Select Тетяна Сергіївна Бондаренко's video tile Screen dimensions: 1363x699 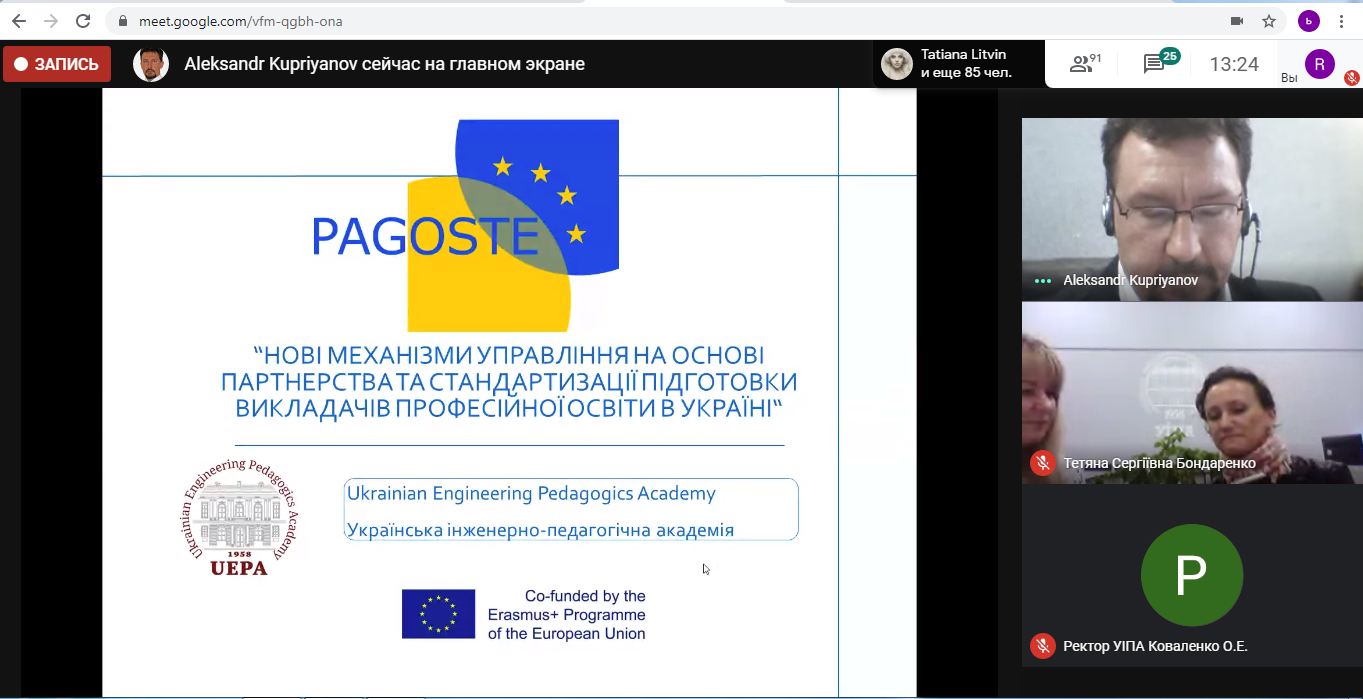pos(1192,393)
